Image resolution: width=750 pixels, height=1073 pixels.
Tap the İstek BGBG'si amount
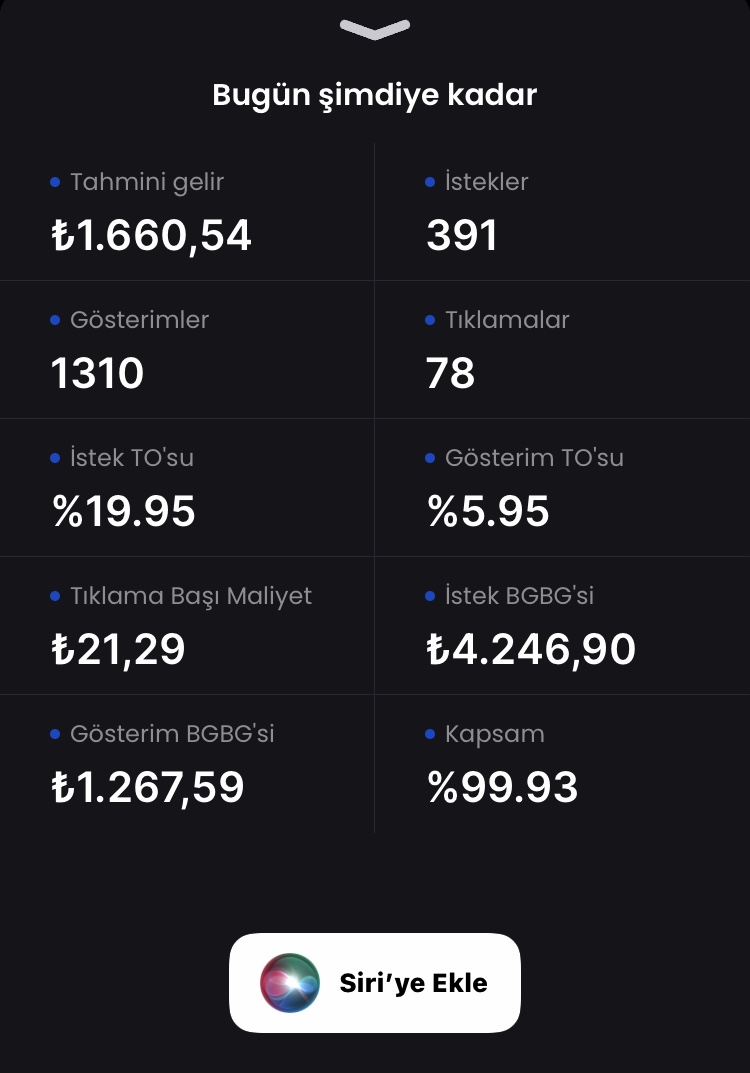coord(531,649)
